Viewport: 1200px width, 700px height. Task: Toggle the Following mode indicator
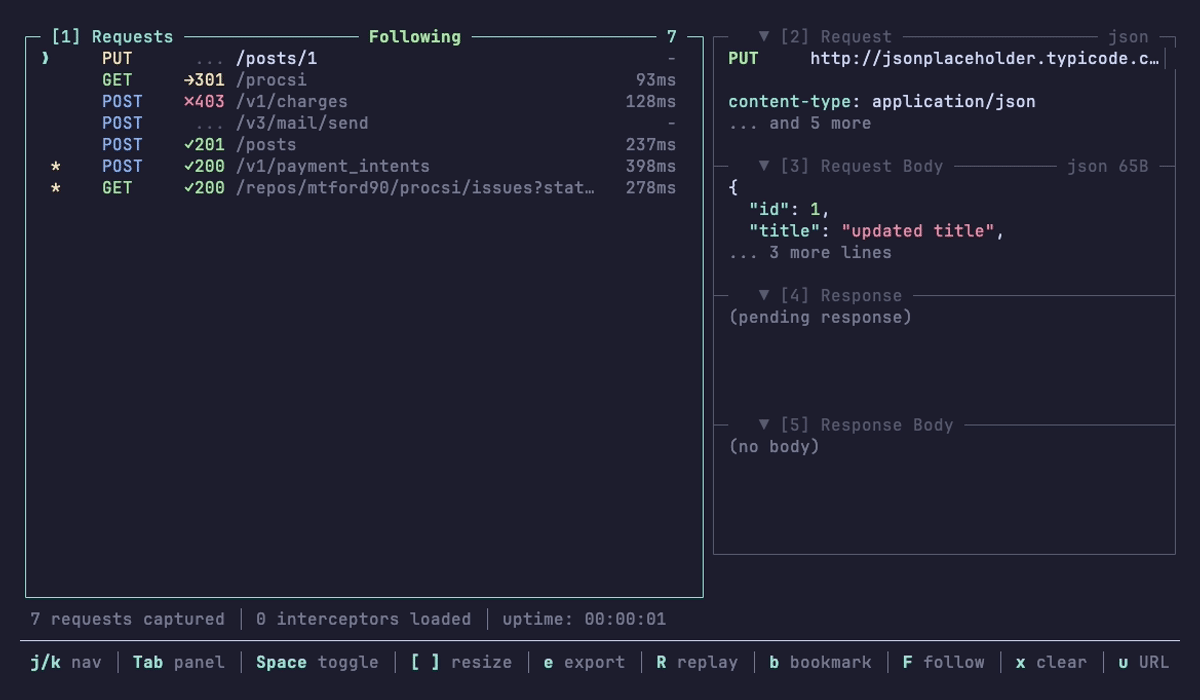(414, 37)
